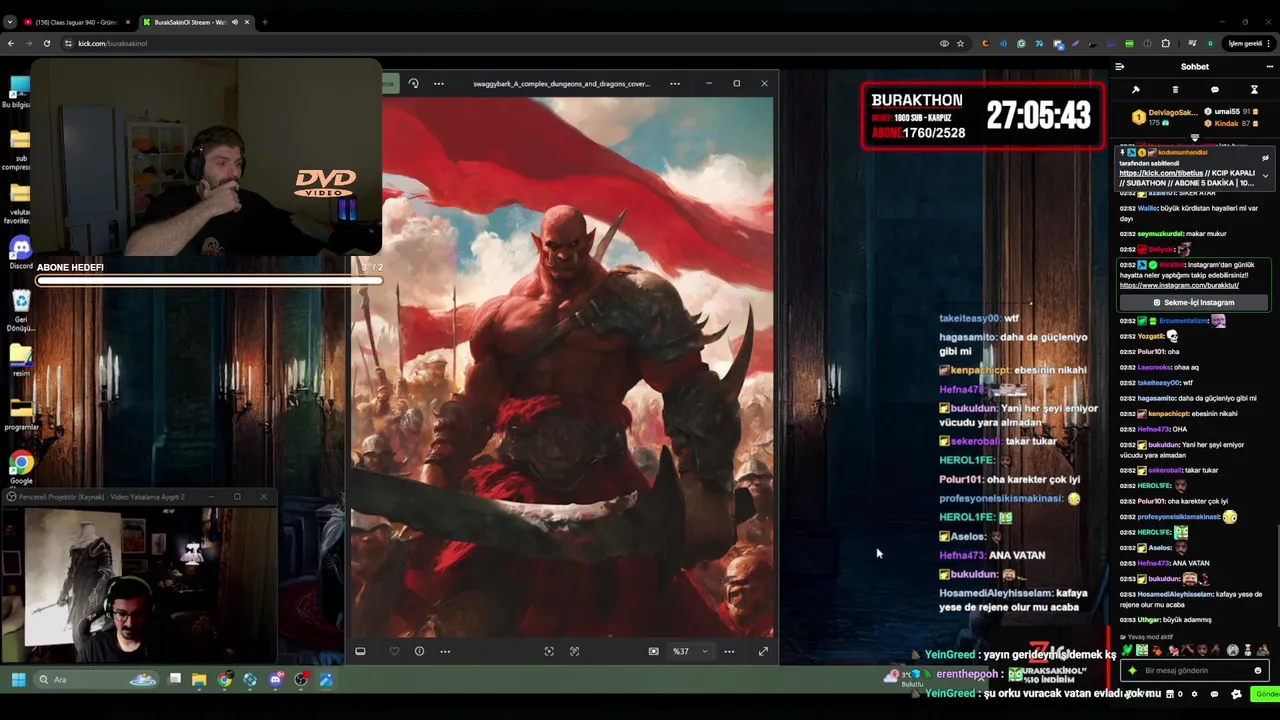This screenshot has width=1280, height=720.
Task: Collapse the Sohbet chat panel arrow icon
Action: [x=1119, y=67]
